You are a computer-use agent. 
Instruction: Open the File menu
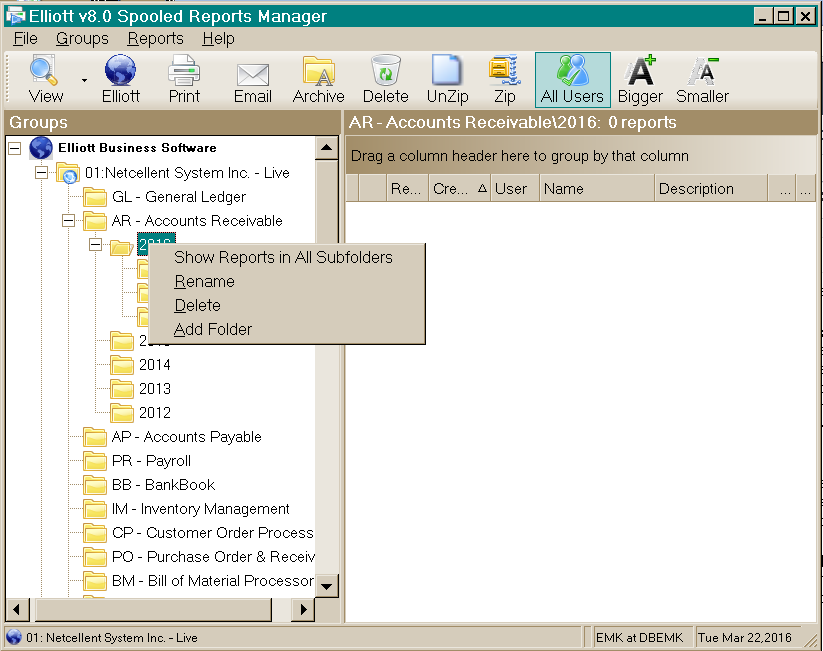tap(25, 38)
